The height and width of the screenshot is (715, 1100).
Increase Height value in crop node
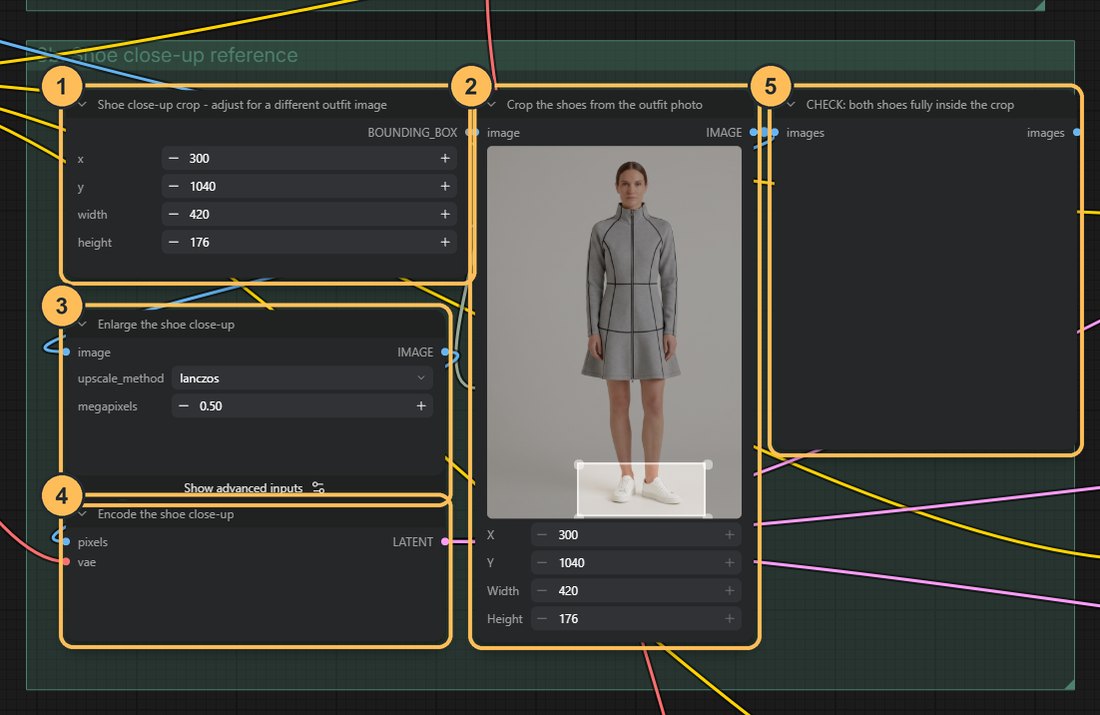pyautogui.click(x=730, y=619)
